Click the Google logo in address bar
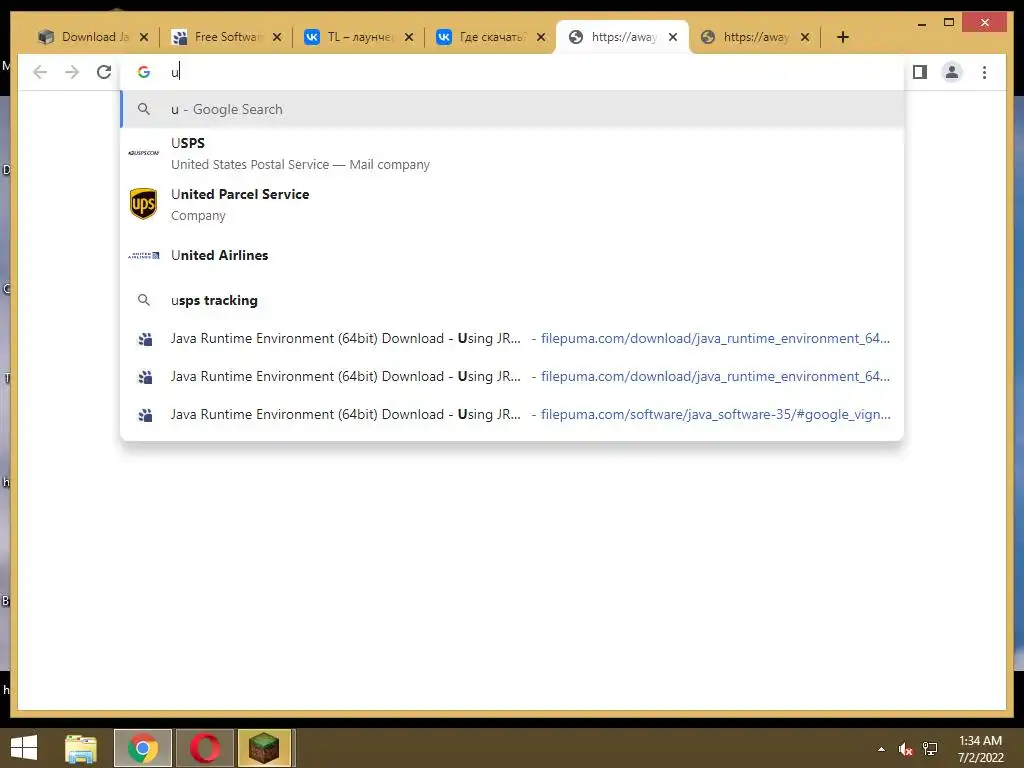This screenshot has height=768, width=1024. pyautogui.click(x=144, y=72)
